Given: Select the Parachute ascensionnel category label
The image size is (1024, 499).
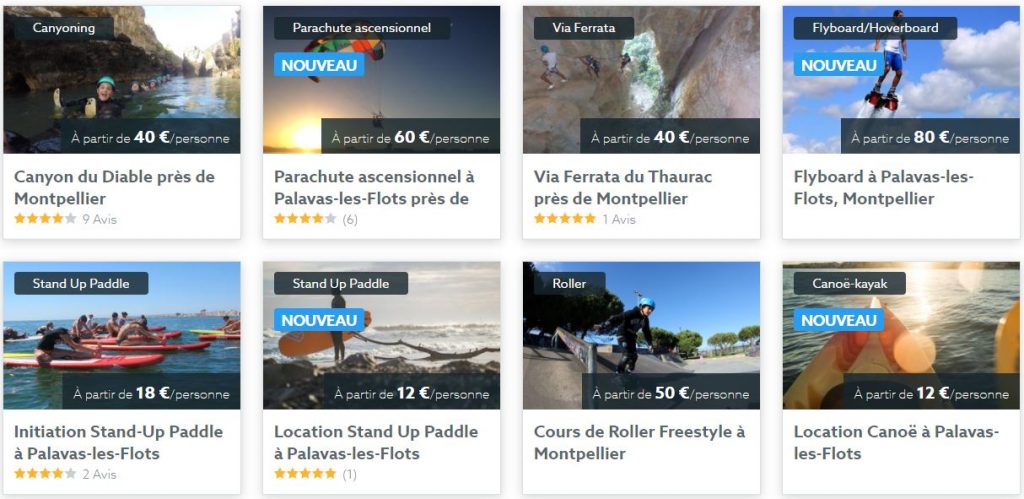Looking at the screenshot, I should 362,28.
